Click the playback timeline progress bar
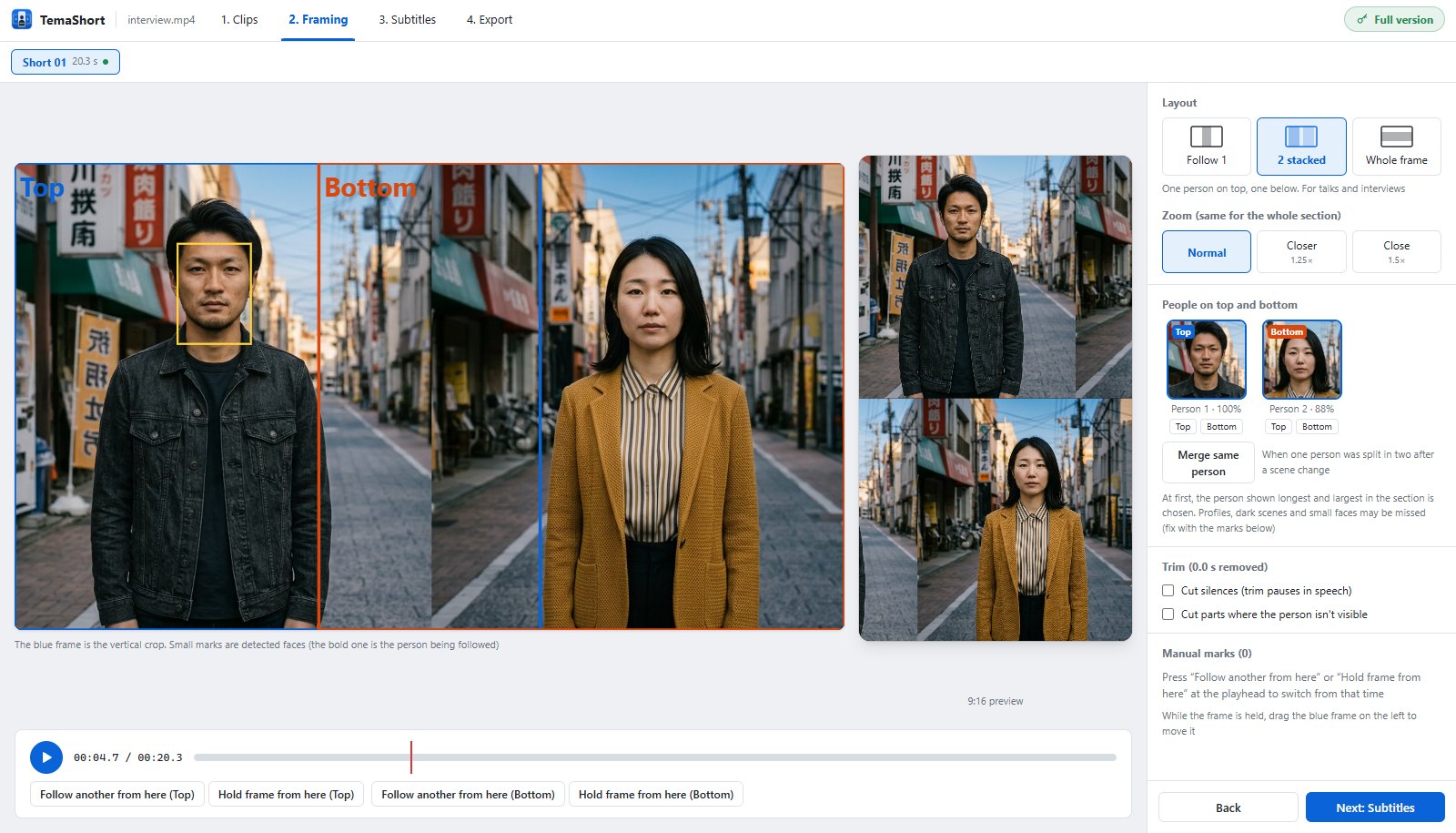Screen dimensions: 1456x833 (x=655, y=757)
